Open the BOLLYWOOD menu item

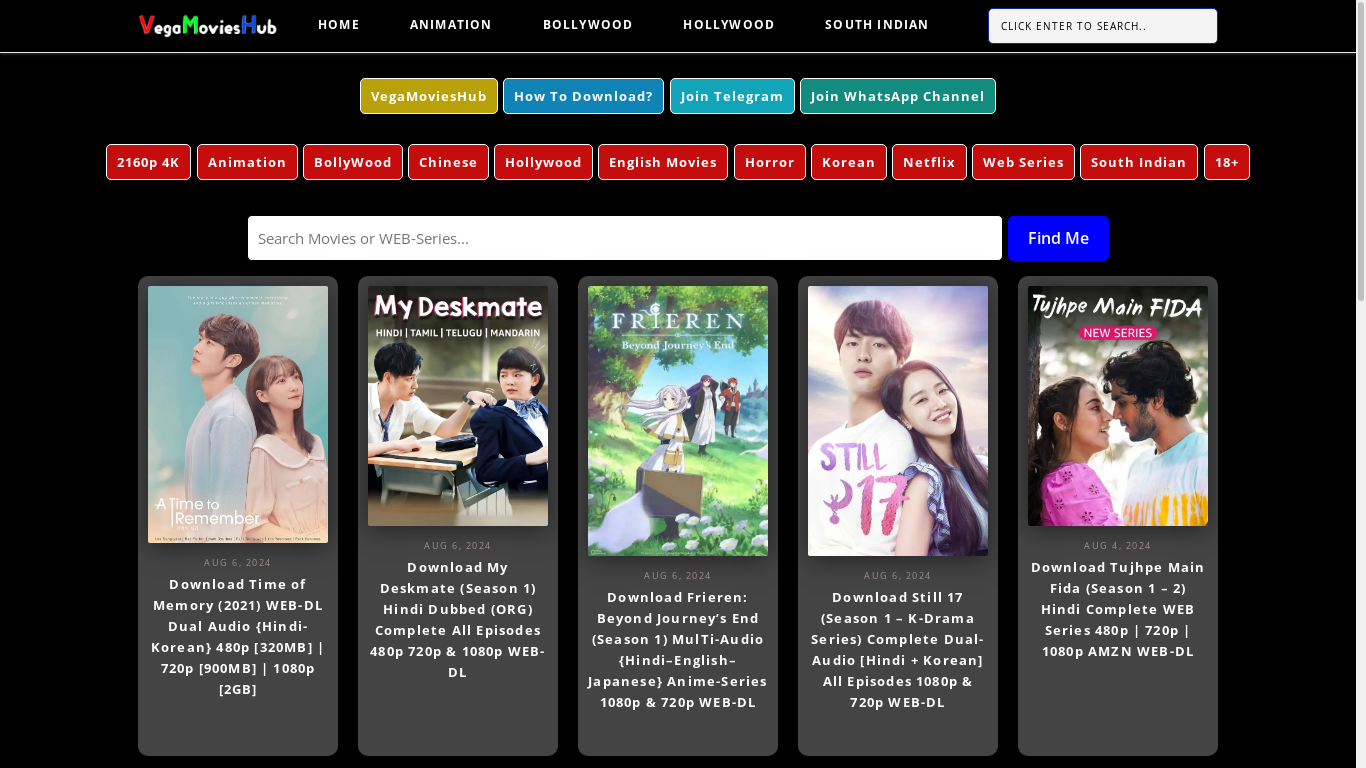(x=588, y=25)
